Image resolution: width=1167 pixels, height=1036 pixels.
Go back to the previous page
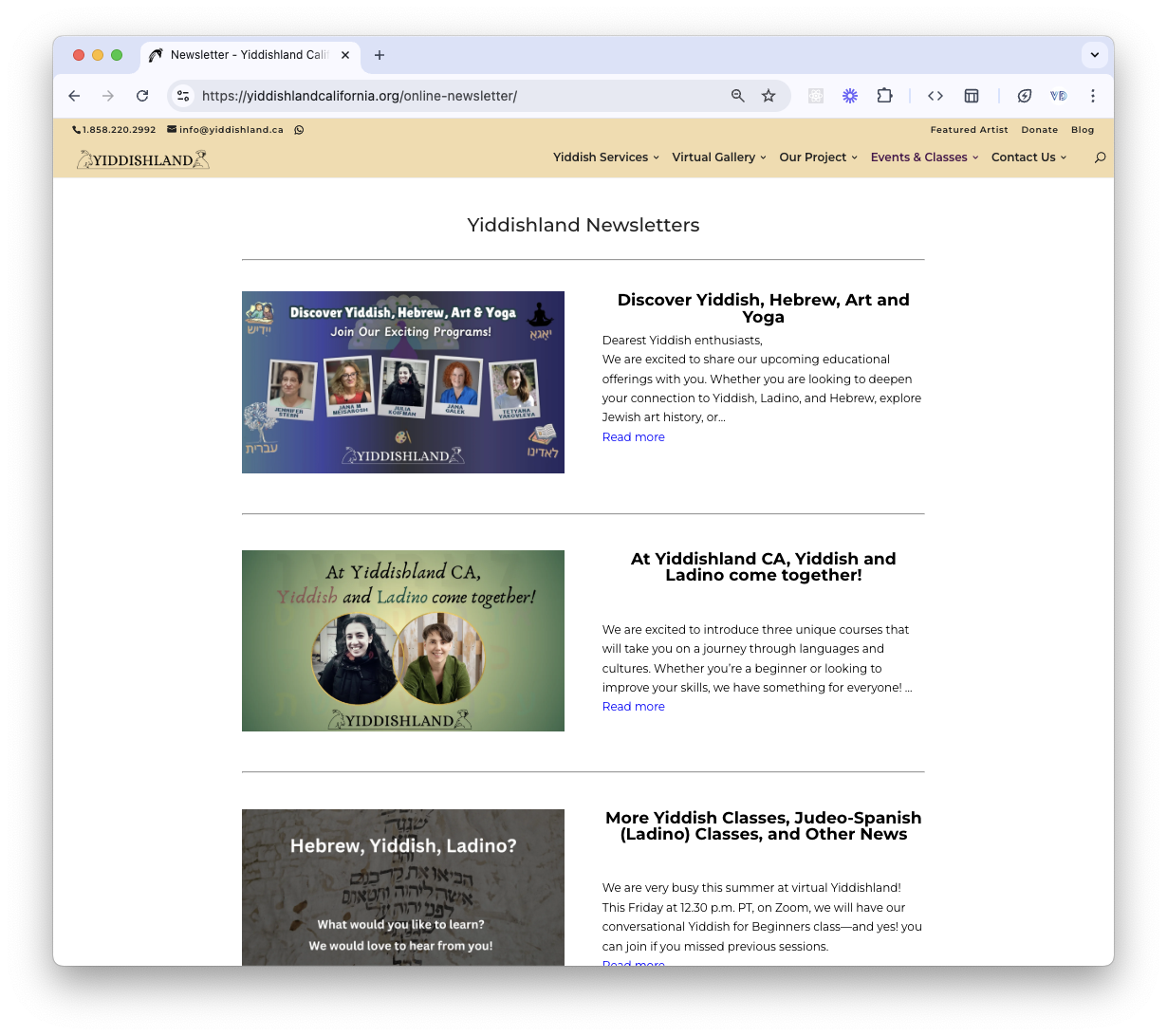tap(74, 96)
